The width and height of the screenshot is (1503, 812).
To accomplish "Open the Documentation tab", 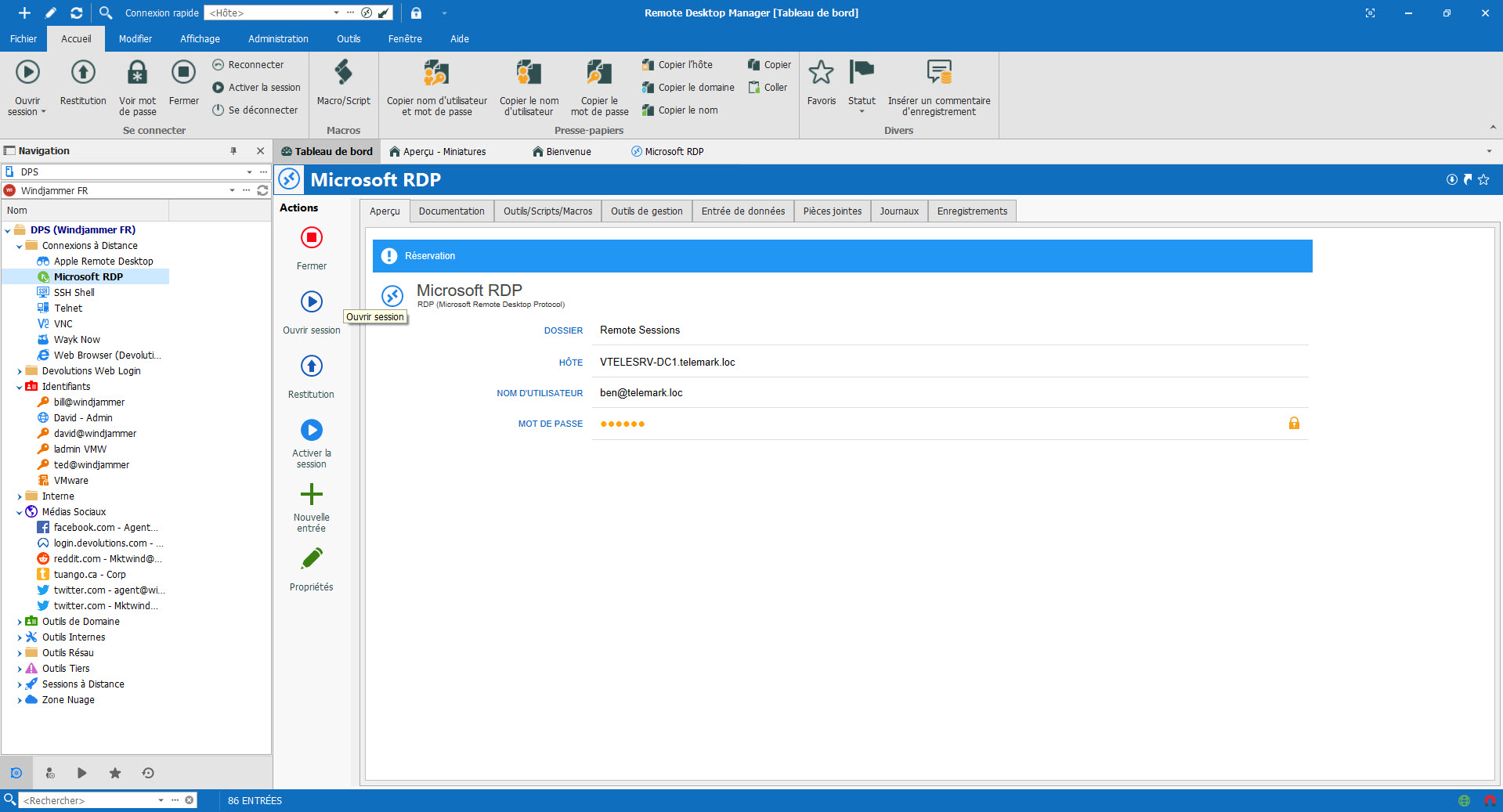I will (x=451, y=211).
